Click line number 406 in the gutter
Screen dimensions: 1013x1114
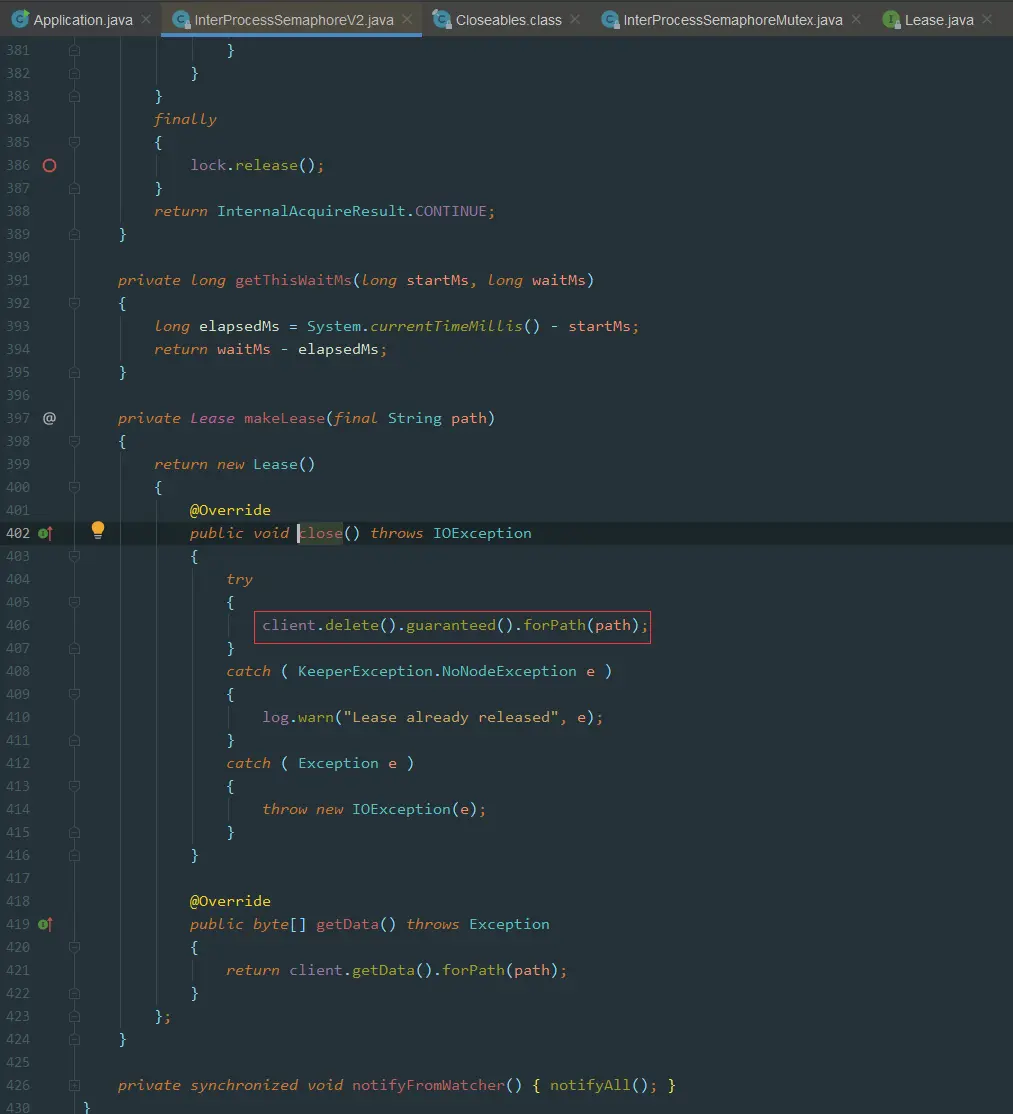18,625
